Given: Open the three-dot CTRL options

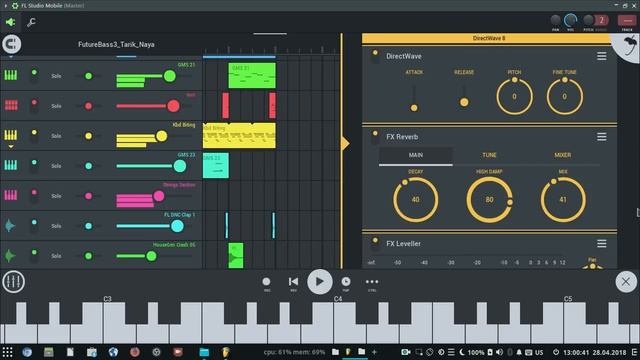Looking at the screenshot, I should pyautogui.click(x=372, y=282).
